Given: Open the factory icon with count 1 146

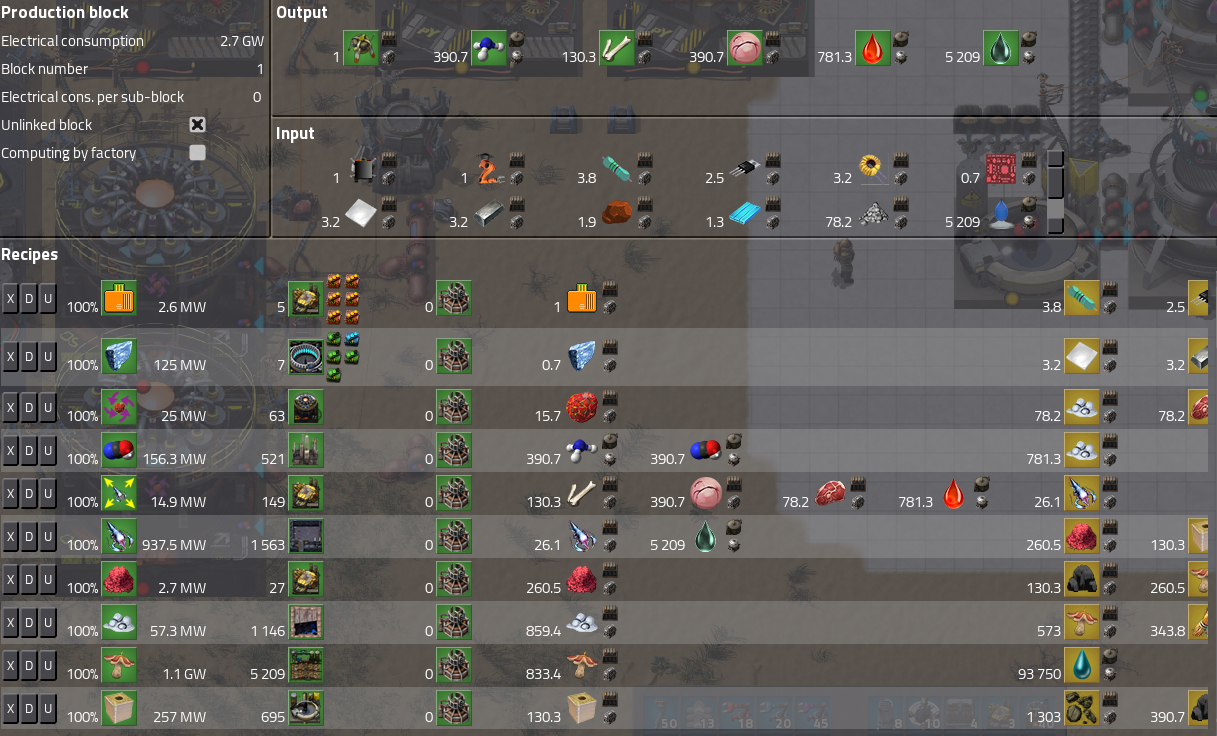Looking at the screenshot, I should [306, 622].
